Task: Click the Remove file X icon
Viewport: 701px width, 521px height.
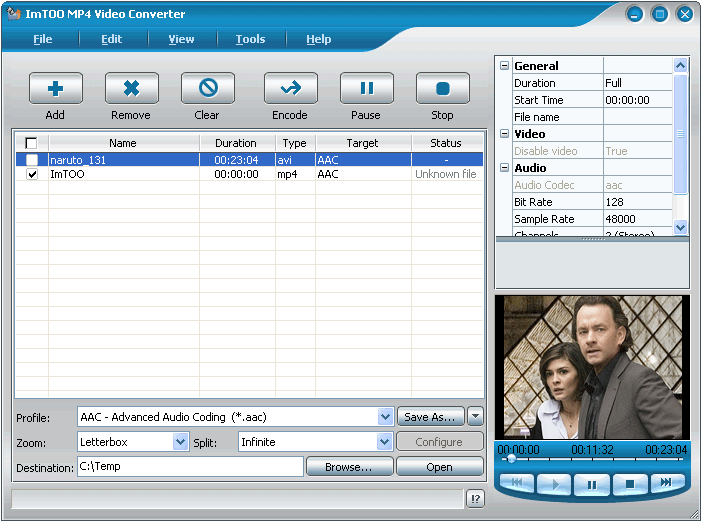Action: tap(131, 89)
